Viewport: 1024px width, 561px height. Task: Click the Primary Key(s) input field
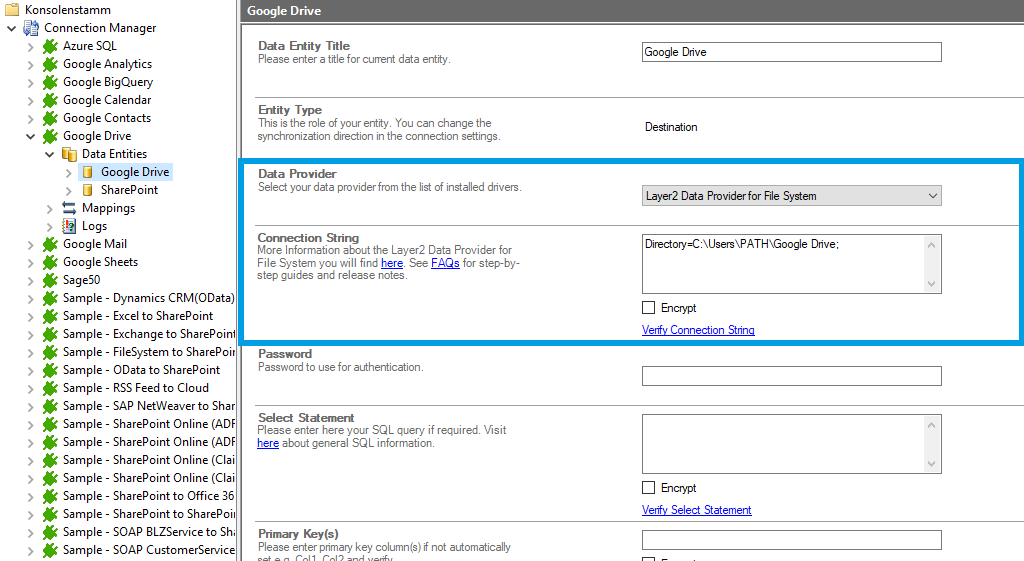click(792, 540)
